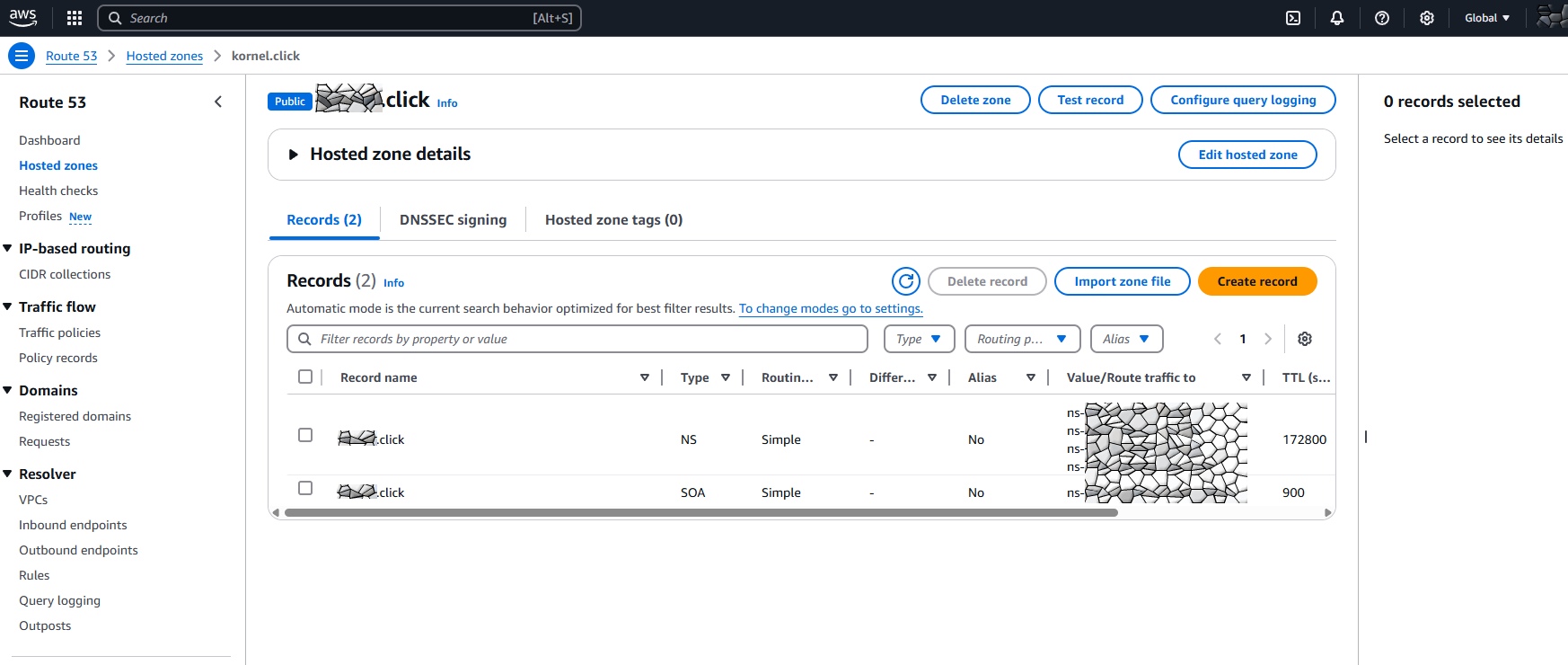Open the notifications bell
The image size is (1568, 665).
click(x=1337, y=18)
